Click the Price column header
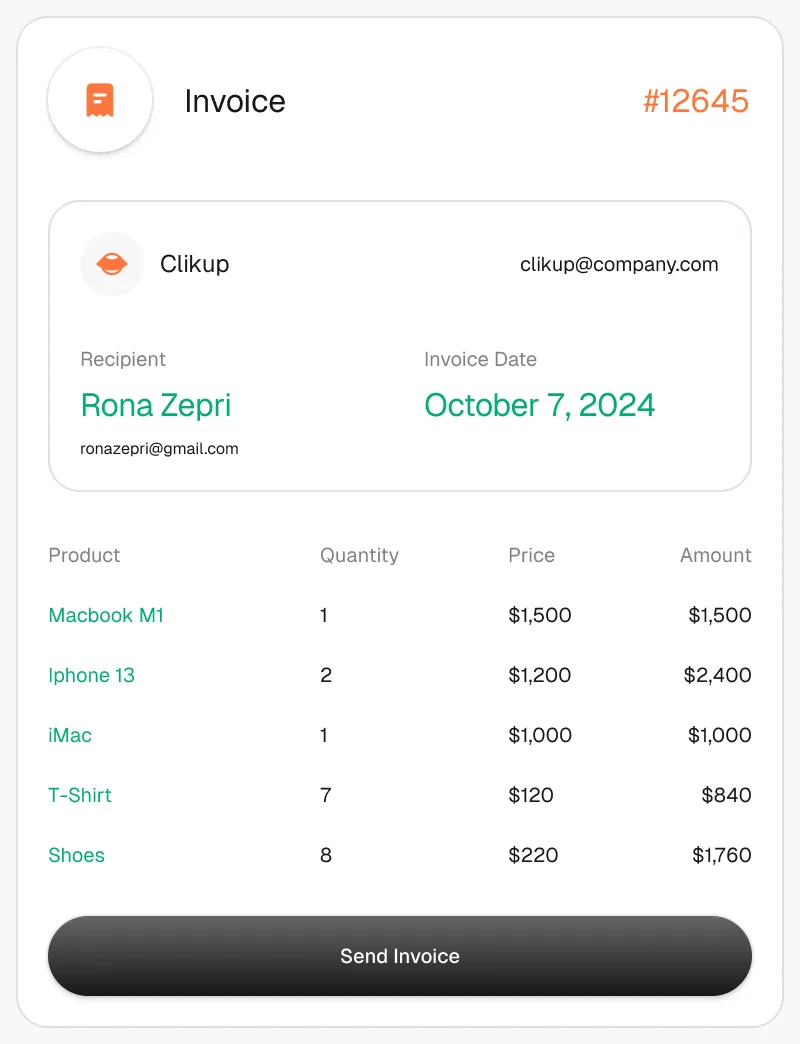The width and height of the screenshot is (800, 1044). (x=531, y=555)
